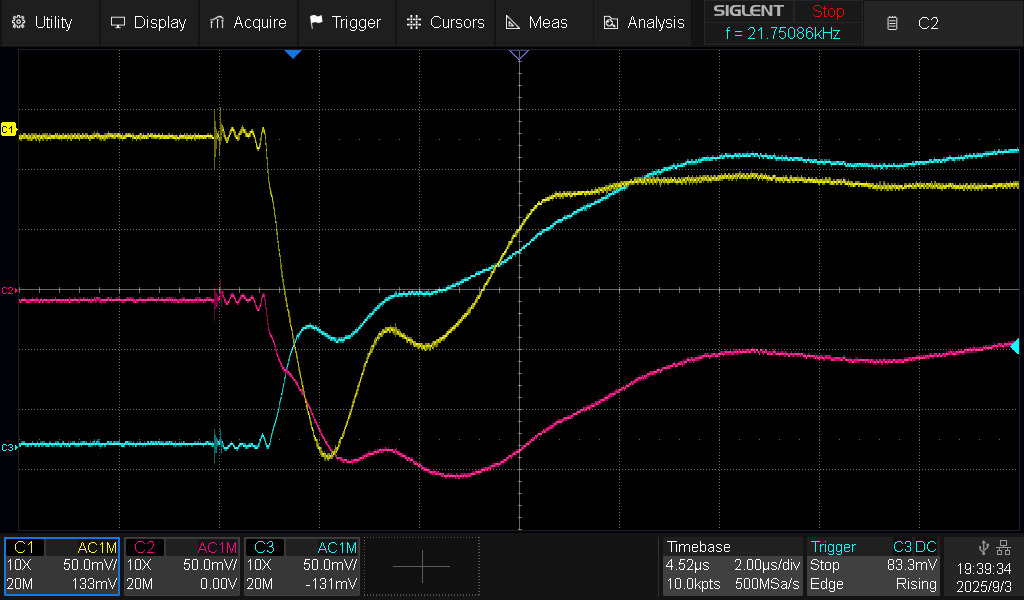Expand the Timebase settings box
1024x600 pixels.
click(732, 566)
